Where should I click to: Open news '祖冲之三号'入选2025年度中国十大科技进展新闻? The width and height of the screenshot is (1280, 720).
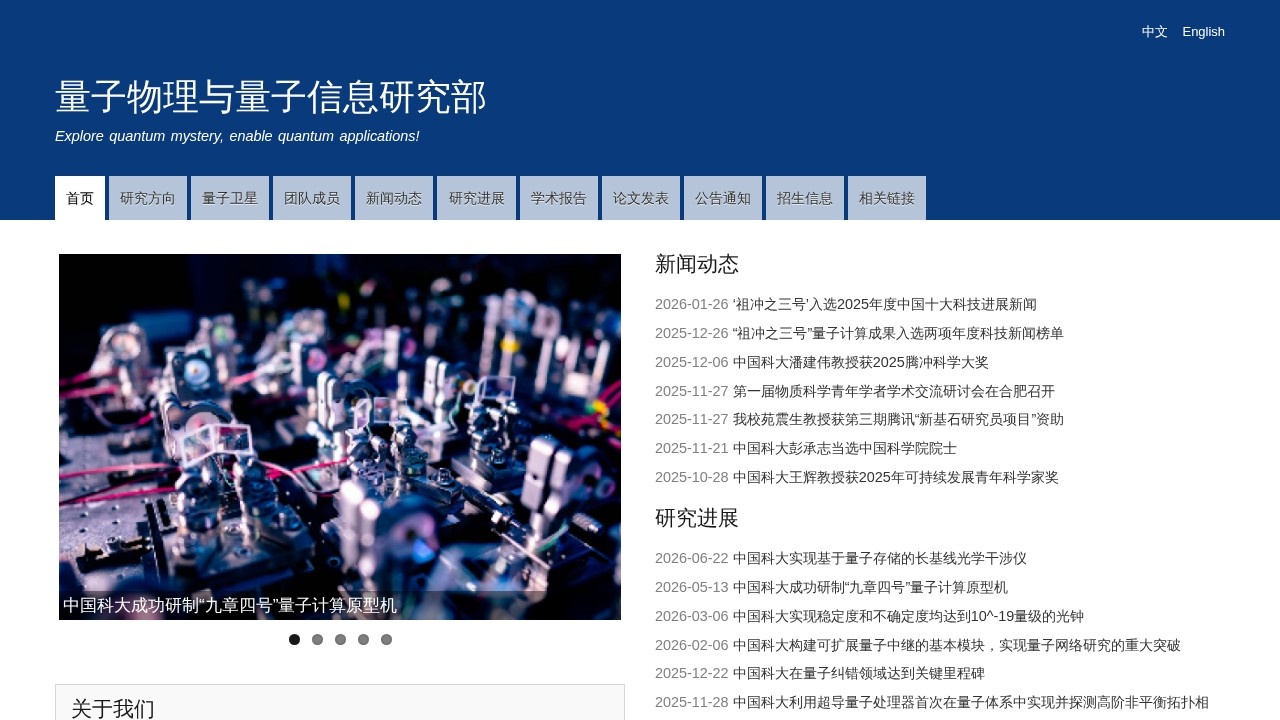pos(885,304)
